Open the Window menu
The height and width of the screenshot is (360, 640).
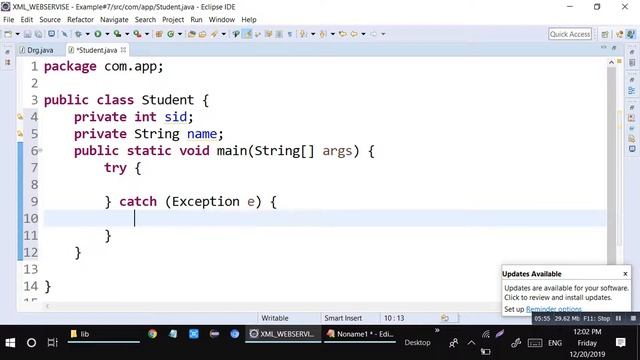pos(222,20)
